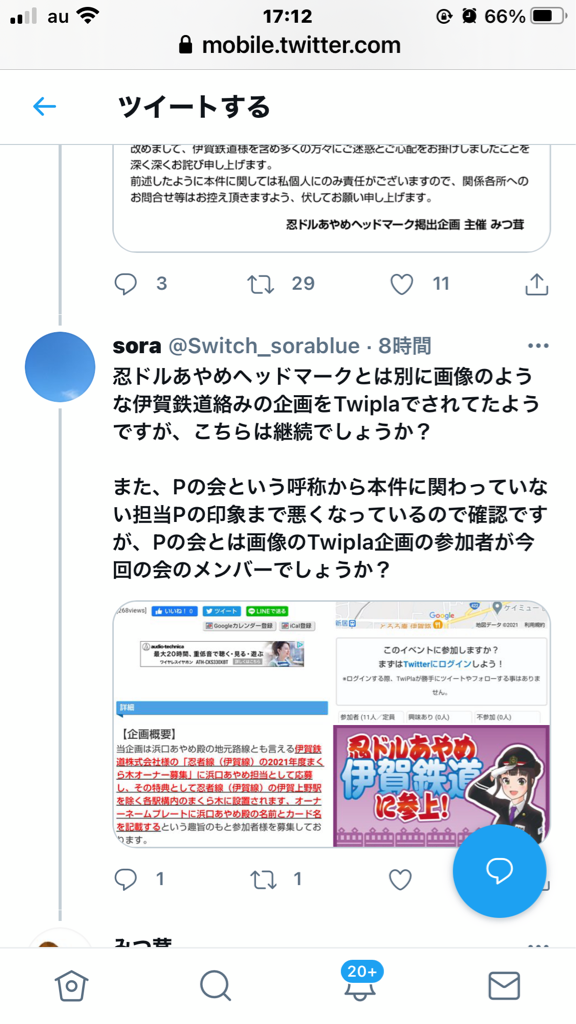
Task: Open reply on first tweet with 3 replies
Action: click(x=125, y=284)
